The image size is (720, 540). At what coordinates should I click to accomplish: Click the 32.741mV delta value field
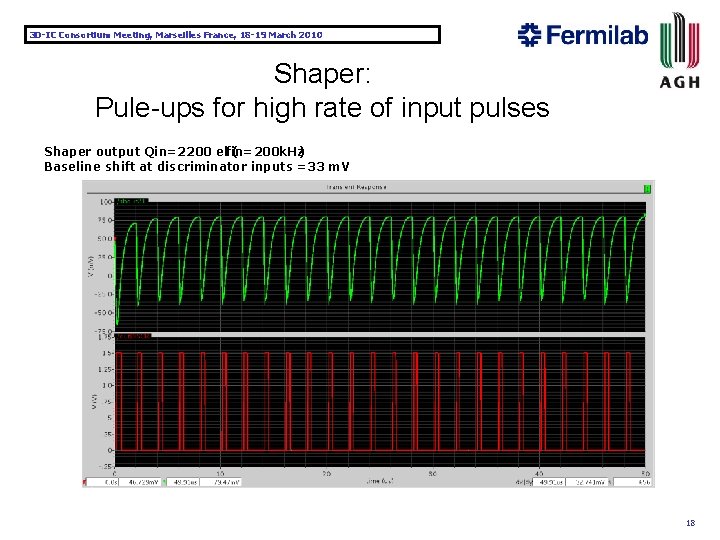pyautogui.click(x=586, y=482)
